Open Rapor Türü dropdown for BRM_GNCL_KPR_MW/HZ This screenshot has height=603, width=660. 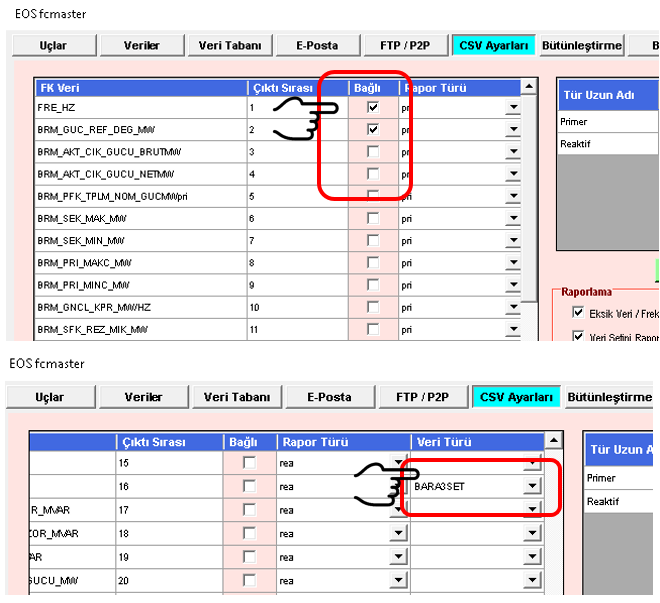(x=513, y=308)
